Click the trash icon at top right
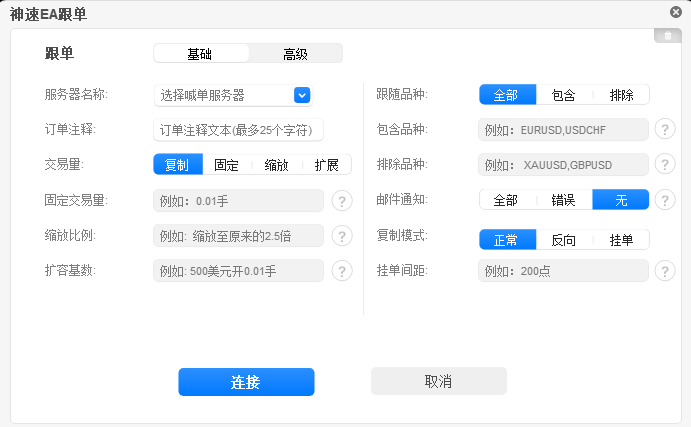Screen dimensions: 691x427 coord(666,36)
